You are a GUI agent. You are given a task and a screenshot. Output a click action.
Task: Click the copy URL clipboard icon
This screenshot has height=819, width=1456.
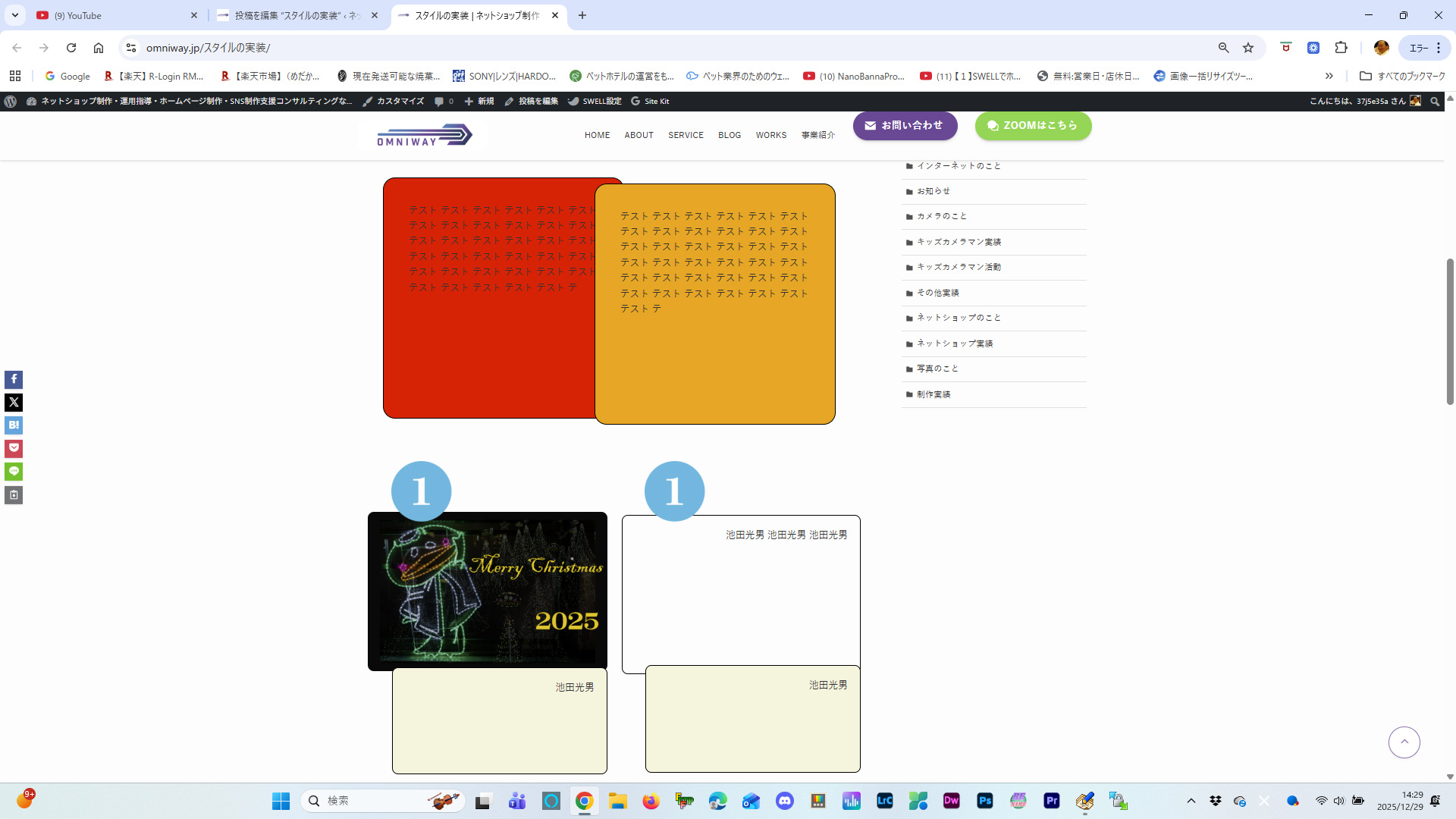coord(14,495)
